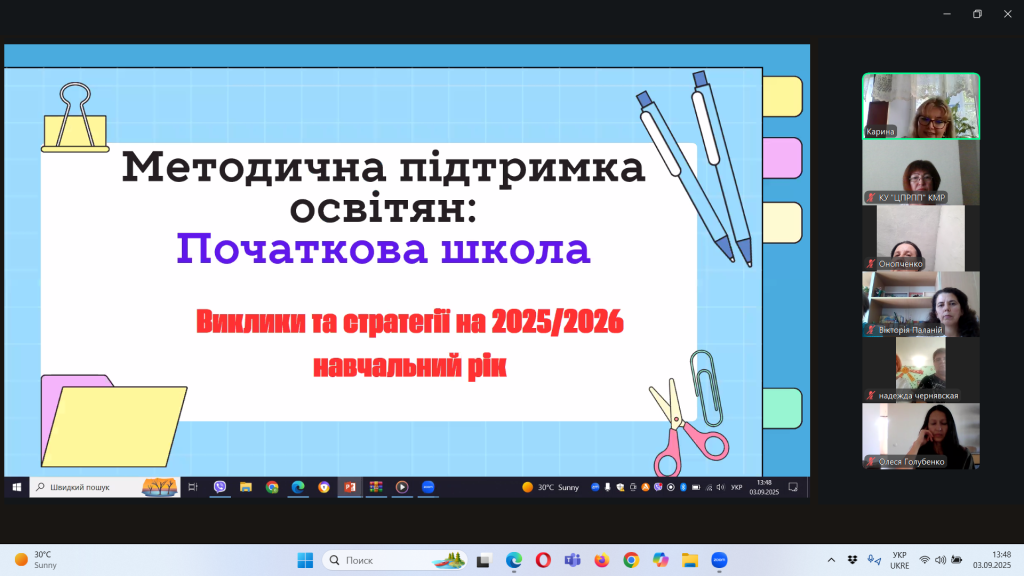Show hidden system tray icons
The height and width of the screenshot is (576, 1024).
[x=831, y=560]
